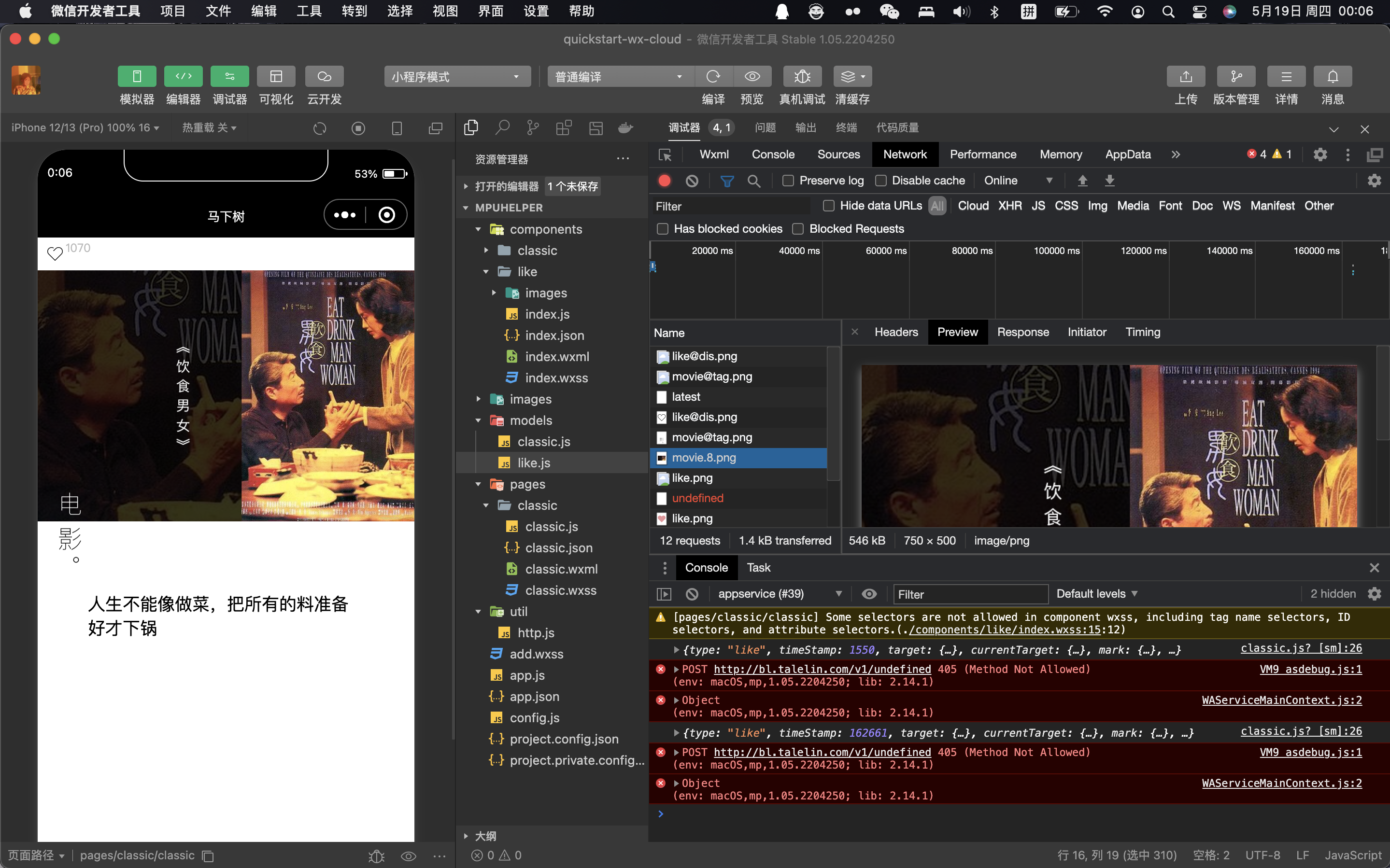
Task: Select the XHR filter type
Action: tap(1010, 206)
